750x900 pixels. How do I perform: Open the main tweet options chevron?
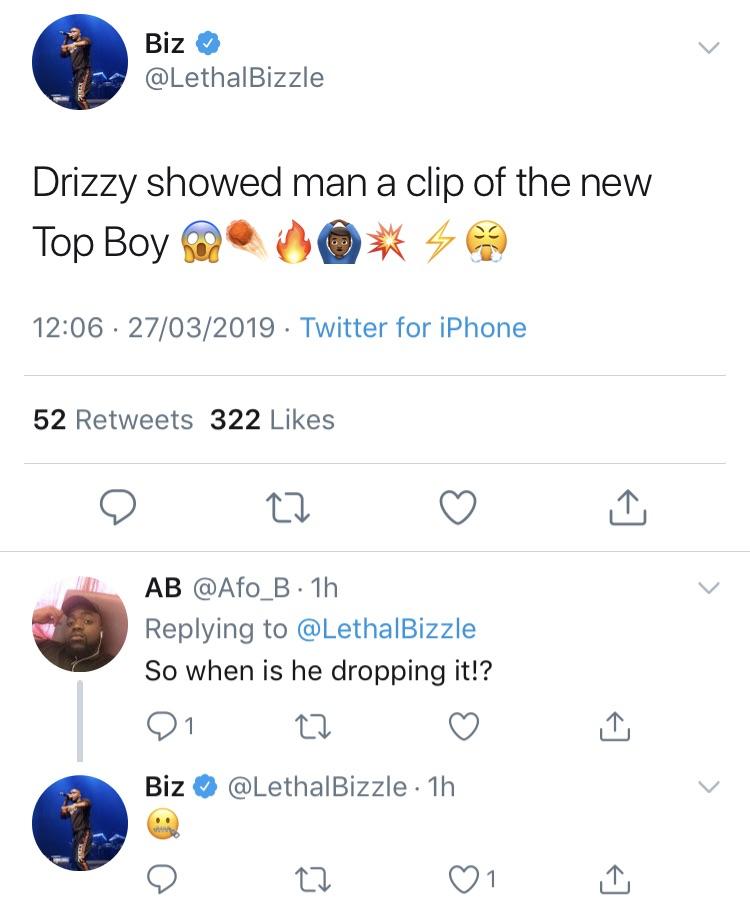point(710,45)
